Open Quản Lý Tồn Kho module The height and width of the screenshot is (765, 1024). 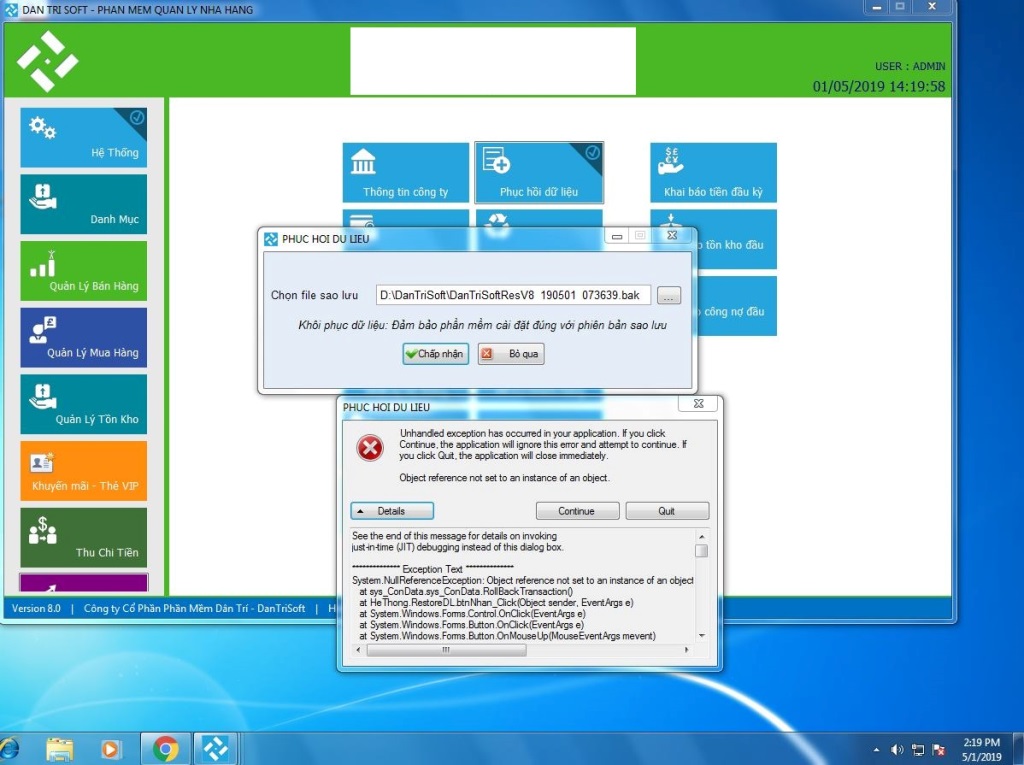tap(84, 404)
